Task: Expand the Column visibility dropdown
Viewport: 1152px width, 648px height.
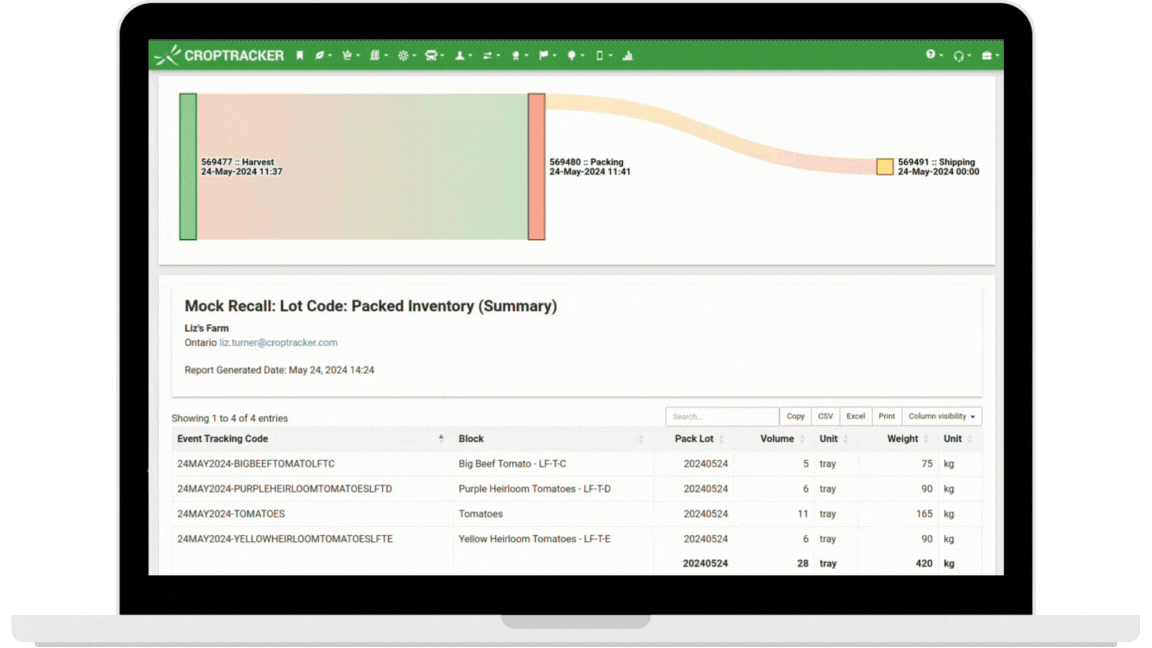Action: coord(942,417)
